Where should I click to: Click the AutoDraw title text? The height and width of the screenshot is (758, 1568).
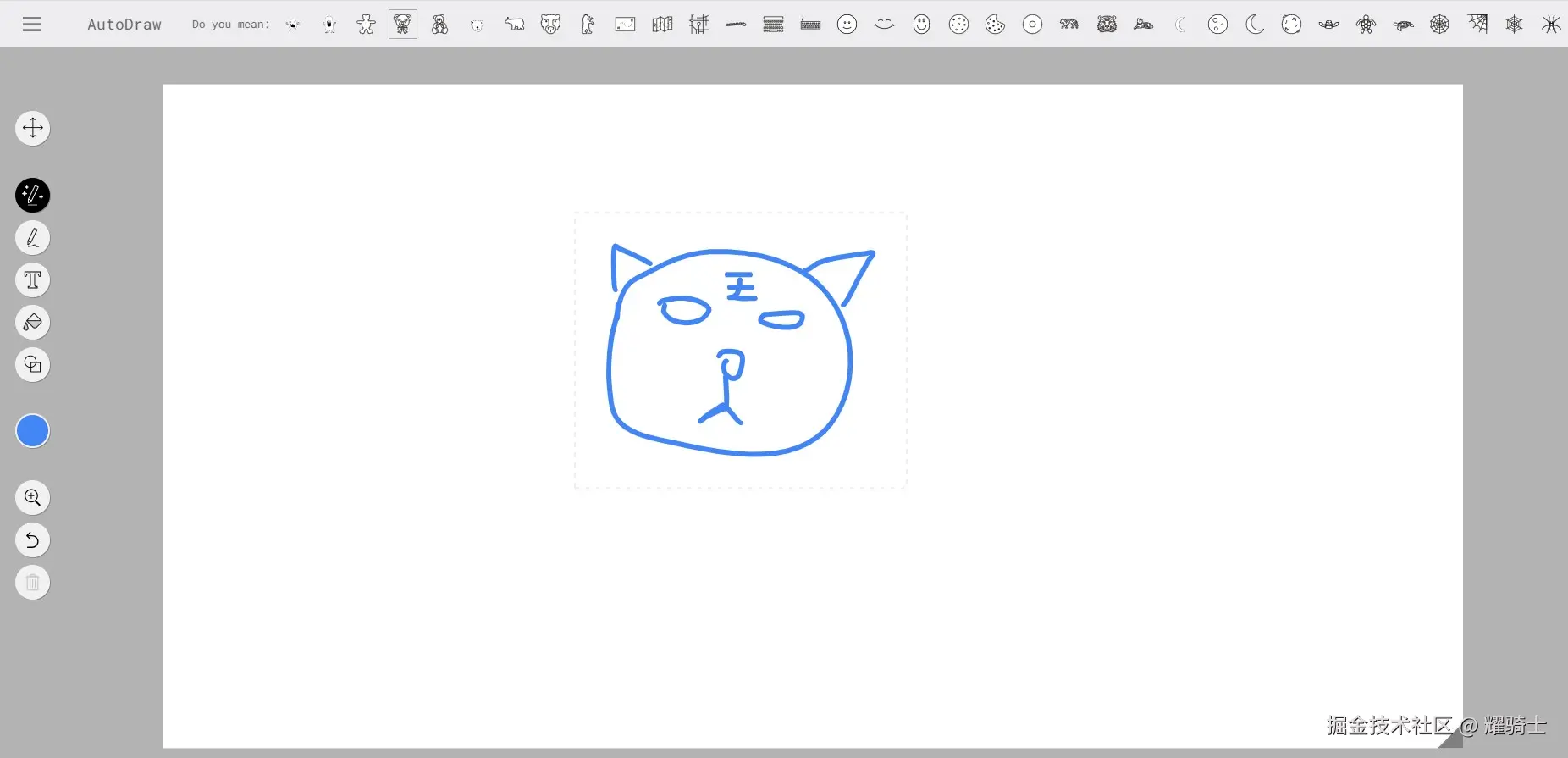click(124, 25)
